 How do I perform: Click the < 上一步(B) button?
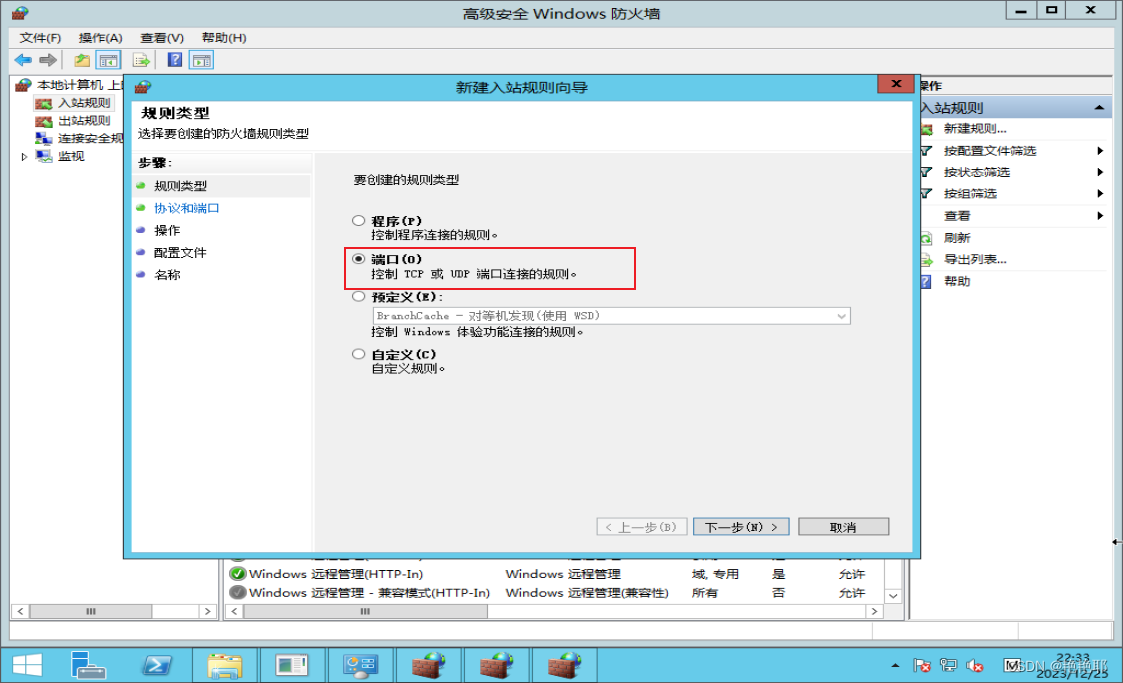(x=642, y=527)
